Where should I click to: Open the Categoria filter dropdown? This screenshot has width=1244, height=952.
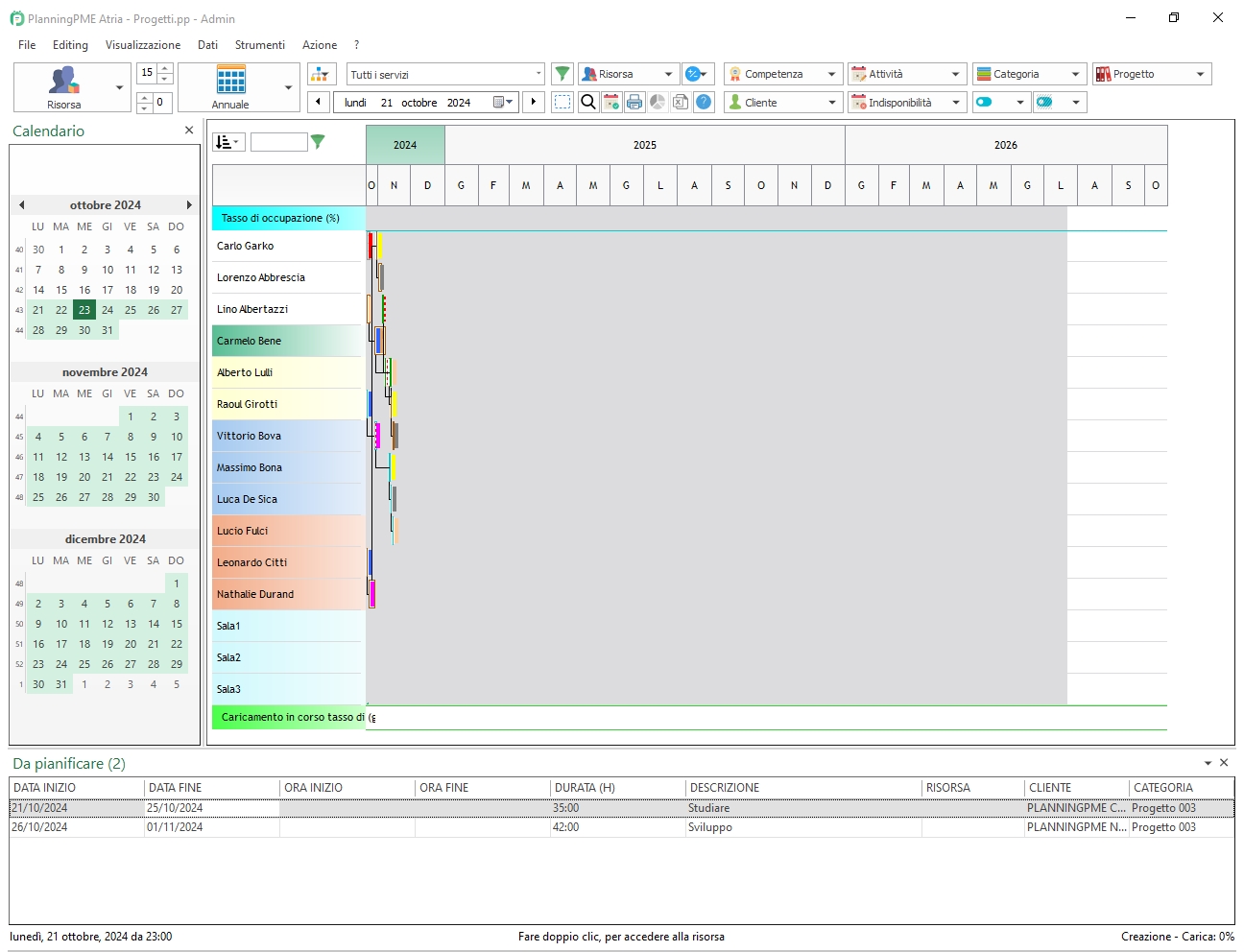[1030, 74]
